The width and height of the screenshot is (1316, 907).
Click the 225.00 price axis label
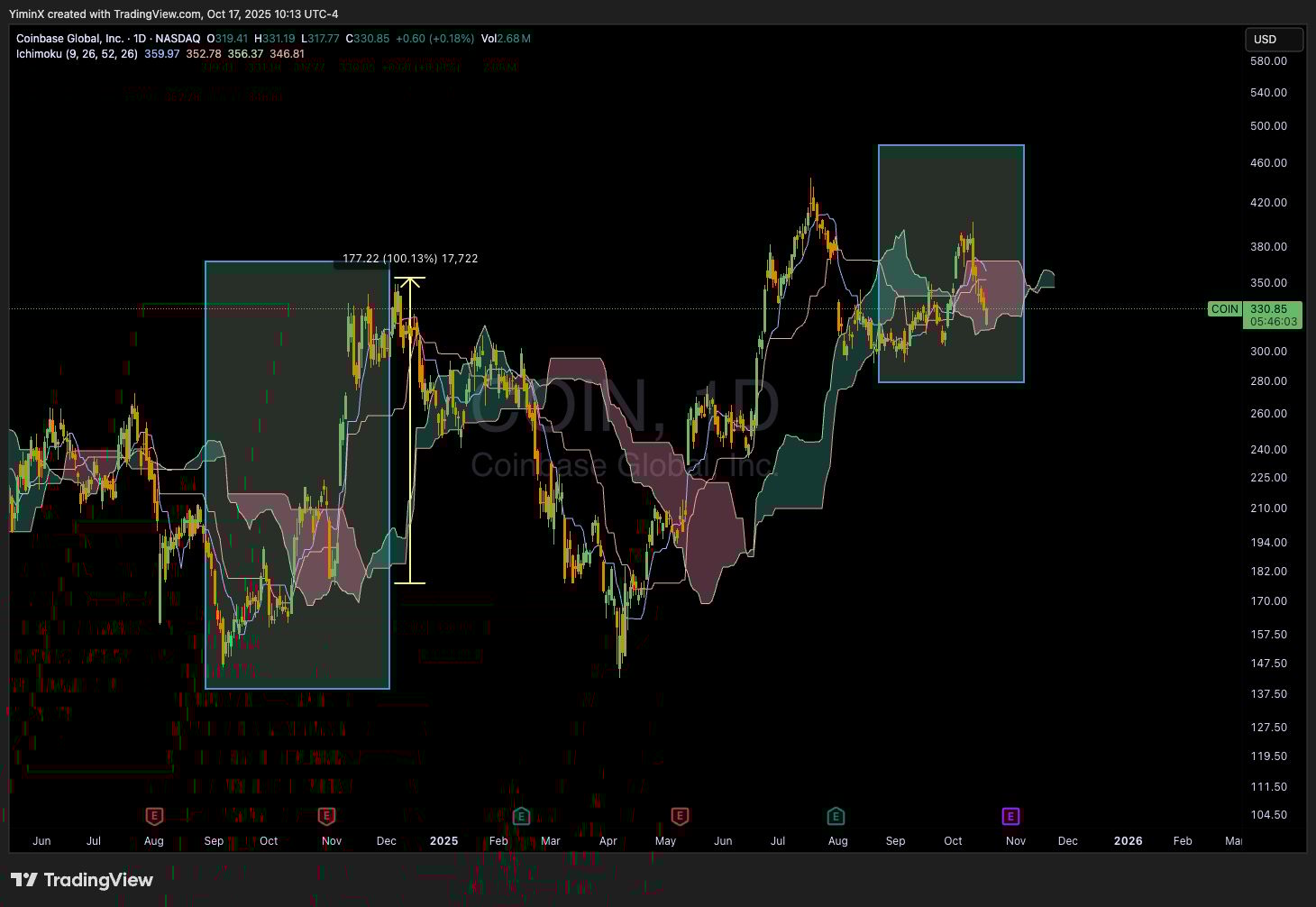[x=1268, y=478]
